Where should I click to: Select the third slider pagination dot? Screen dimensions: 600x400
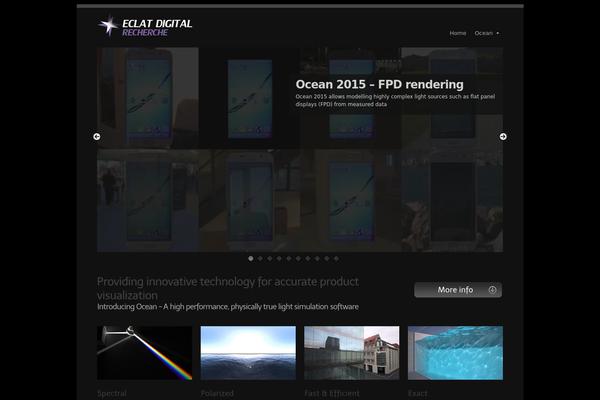[270, 259]
